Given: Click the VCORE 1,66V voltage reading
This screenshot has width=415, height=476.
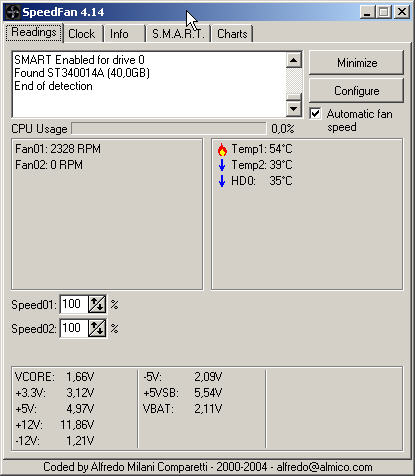Looking at the screenshot, I should tap(54, 377).
